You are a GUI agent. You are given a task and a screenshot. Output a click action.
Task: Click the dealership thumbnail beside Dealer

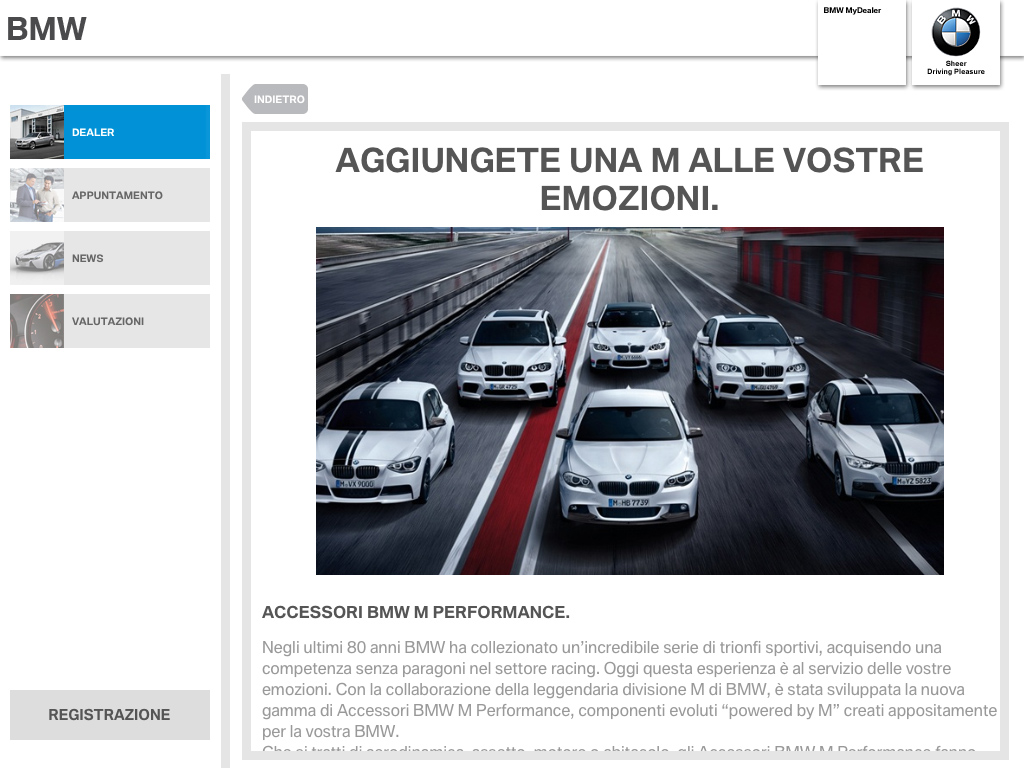click(x=37, y=132)
